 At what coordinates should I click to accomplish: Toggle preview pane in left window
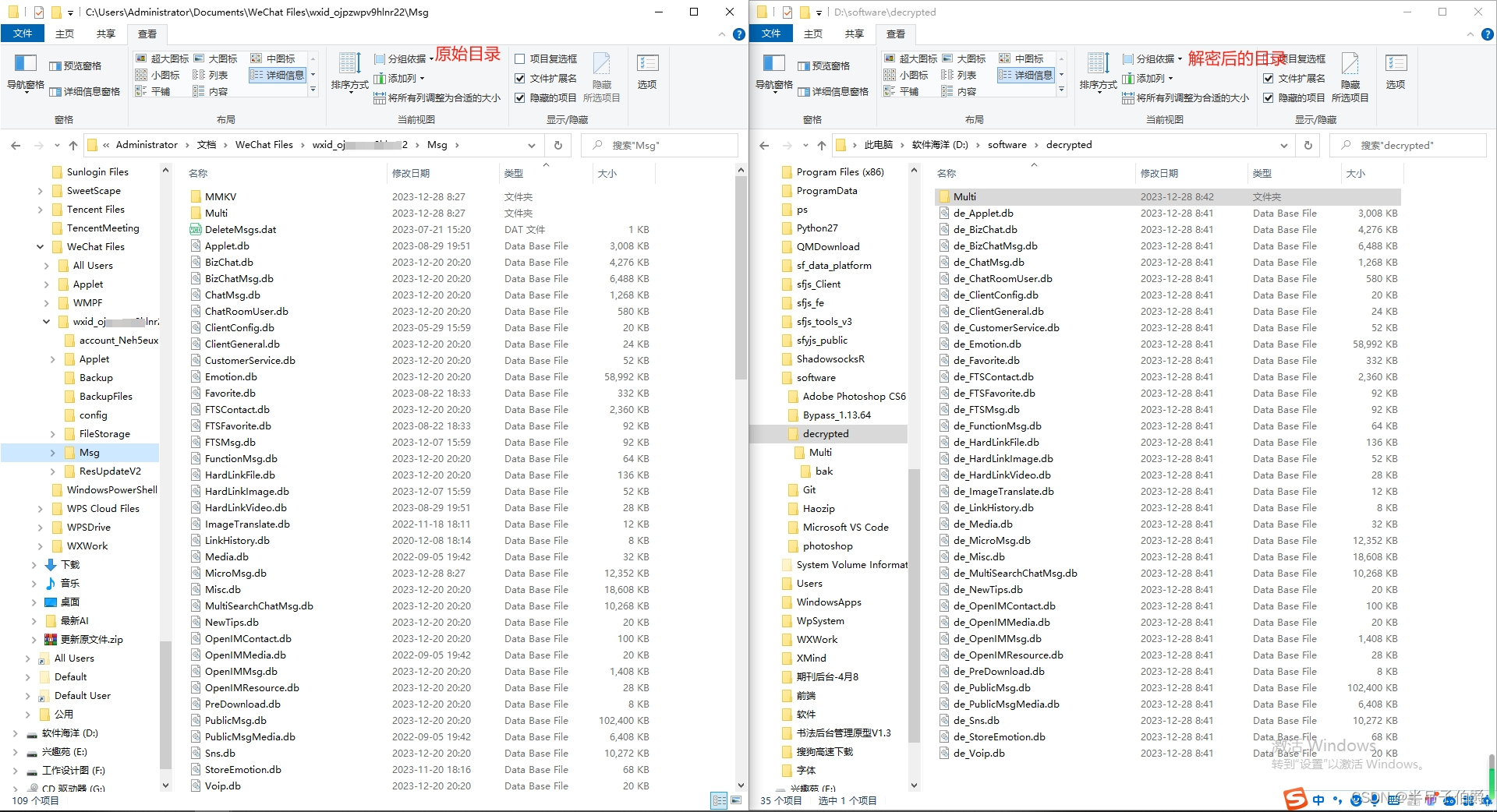76,66
